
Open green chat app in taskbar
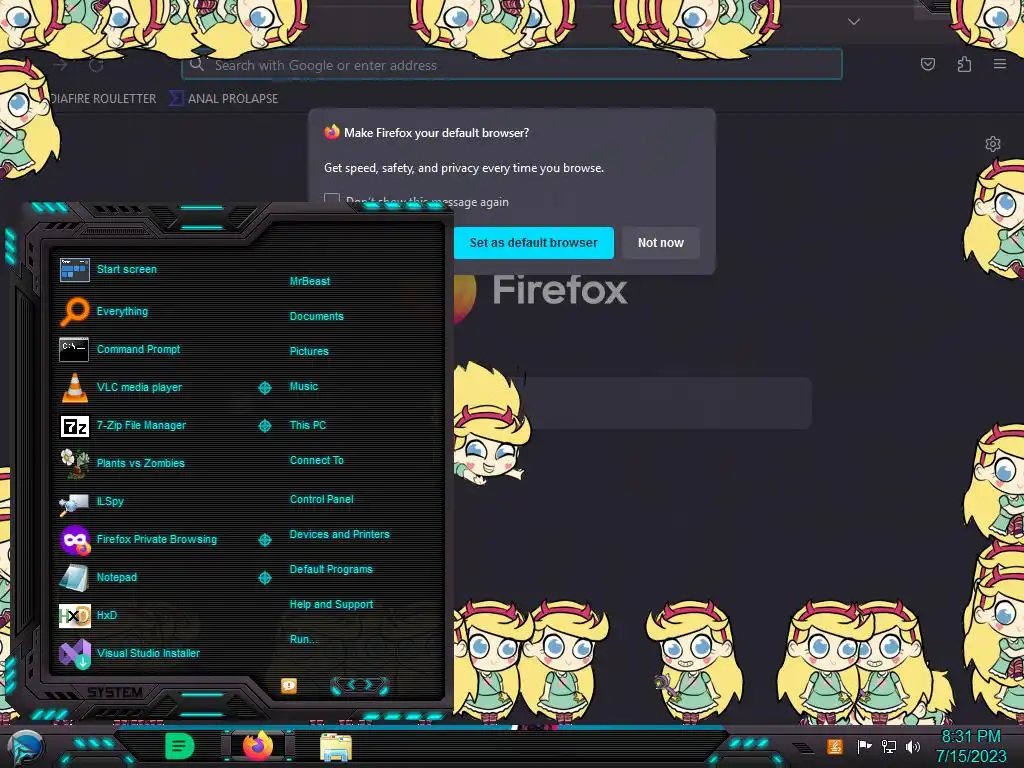[x=180, y=746]
